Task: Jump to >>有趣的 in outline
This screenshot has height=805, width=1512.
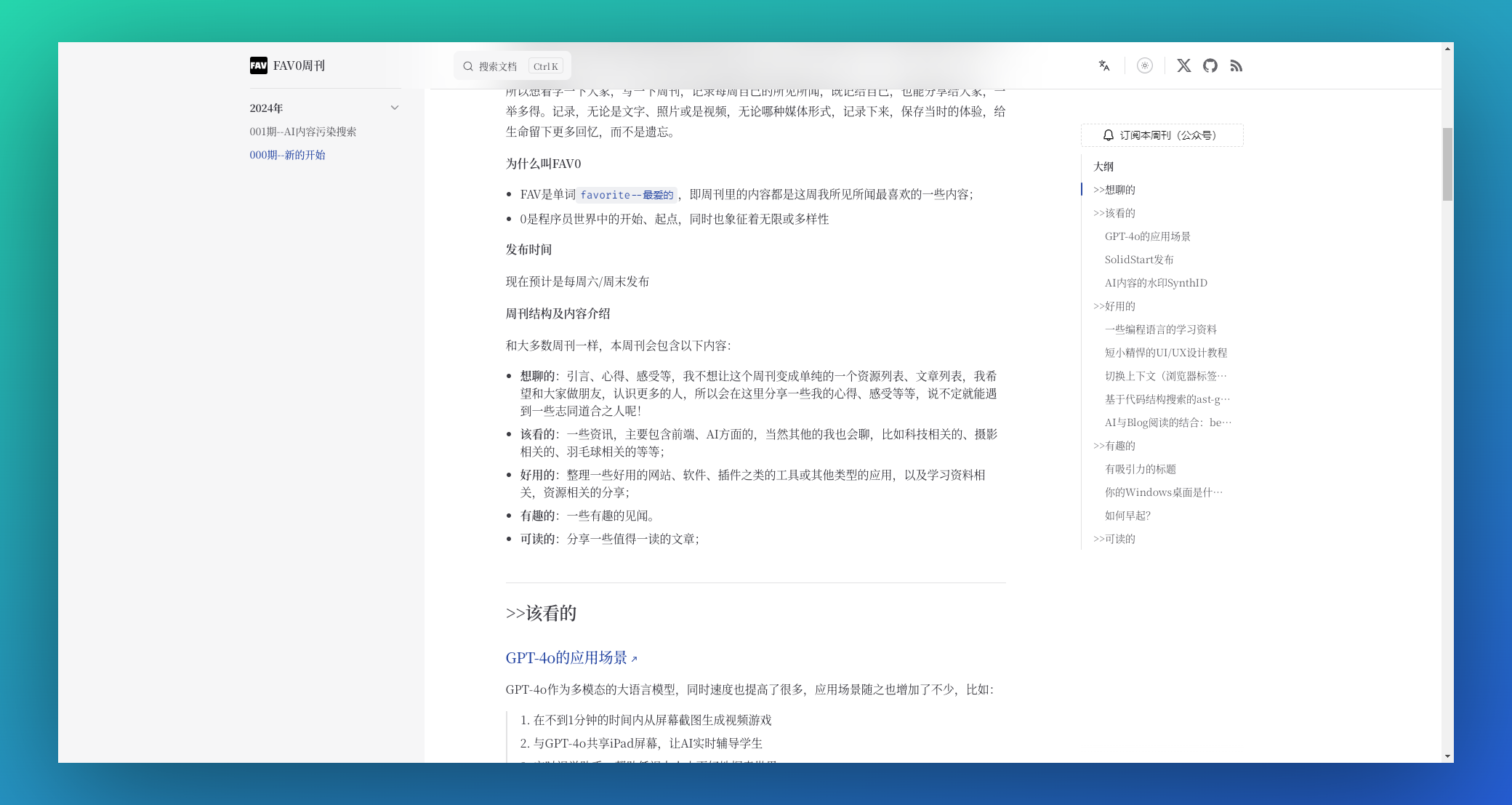Action: tap(1114, 446)
